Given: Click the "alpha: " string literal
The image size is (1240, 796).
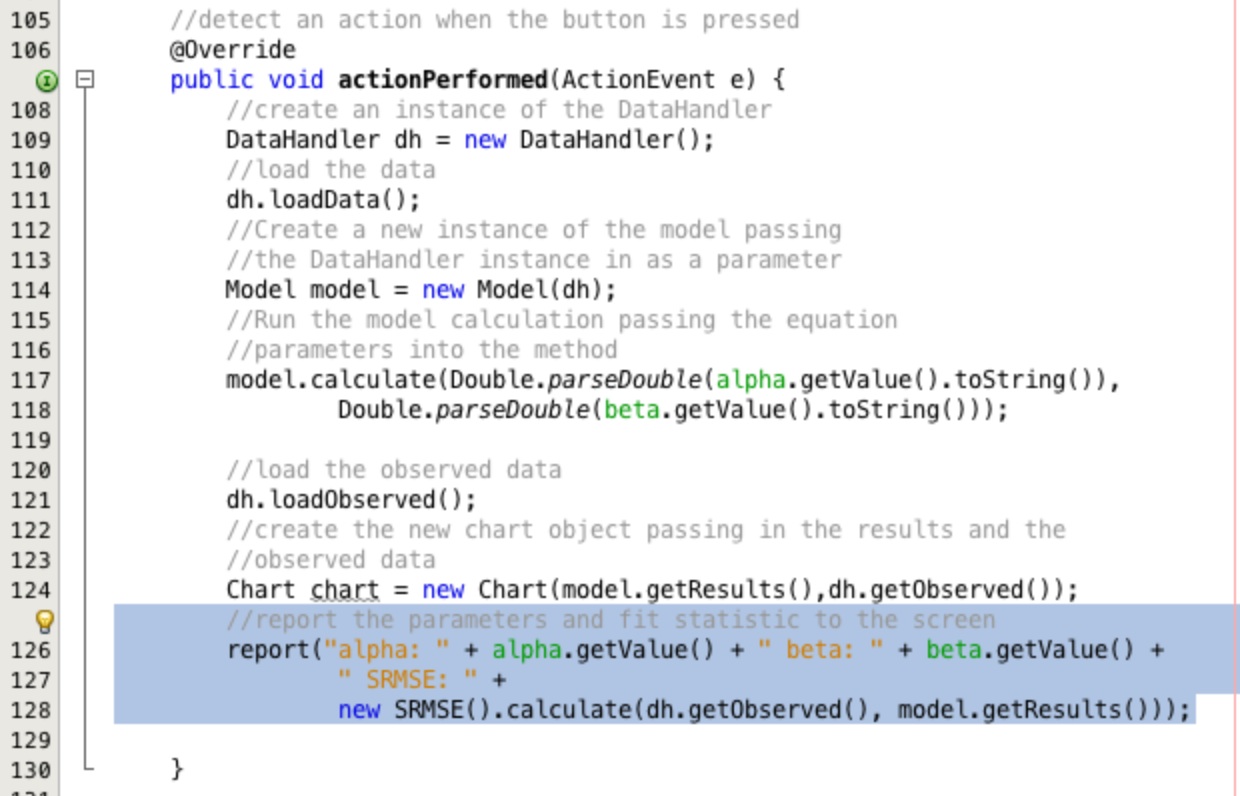Looking at the screenshot, I should (x=387, y=650).
